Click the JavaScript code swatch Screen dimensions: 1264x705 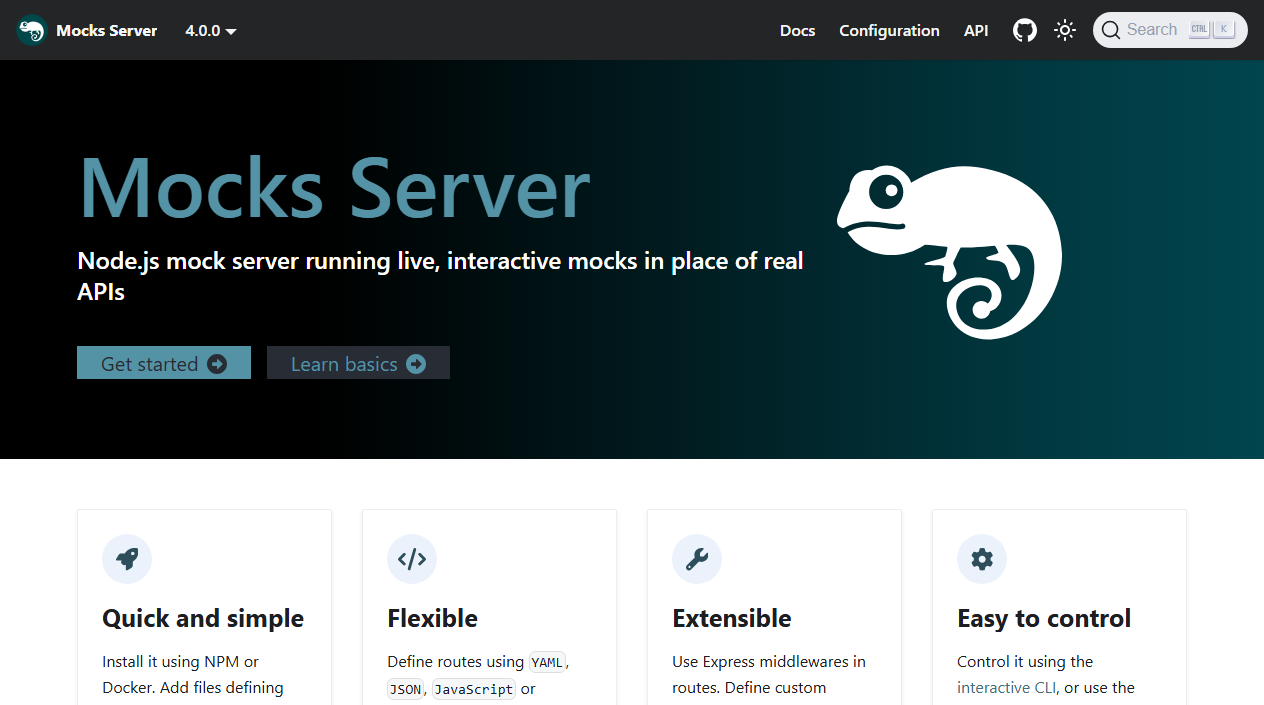pos(473,689)
